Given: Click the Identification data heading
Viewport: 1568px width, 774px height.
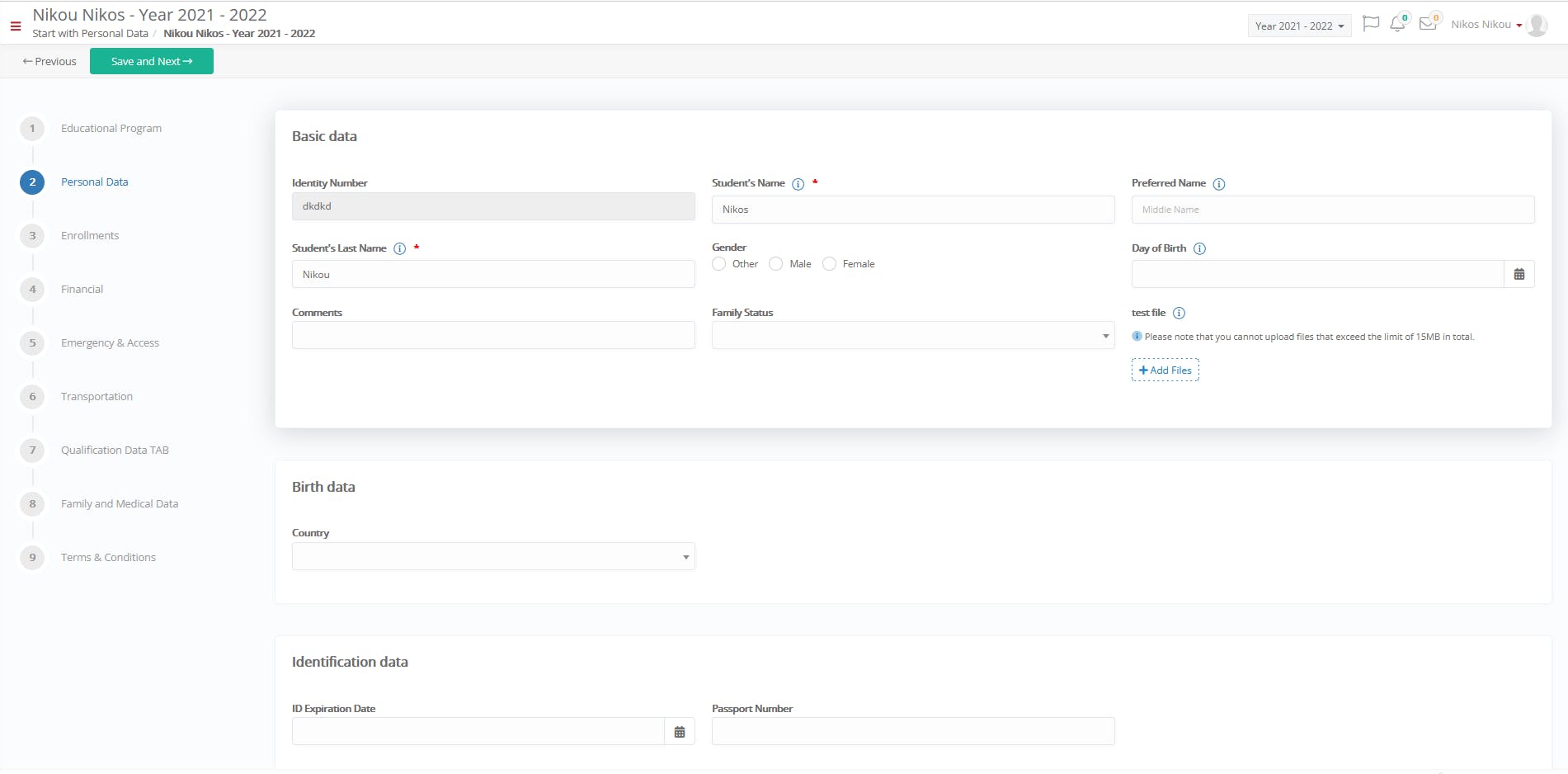Looking at the screenshot, I should [350, 662].
